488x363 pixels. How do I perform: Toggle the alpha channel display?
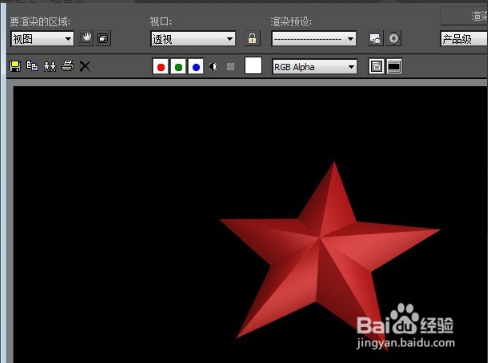coord(213,67)
